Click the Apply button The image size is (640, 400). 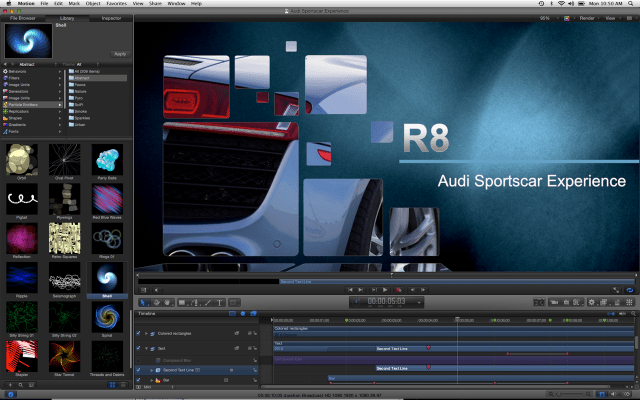[119, 53]
